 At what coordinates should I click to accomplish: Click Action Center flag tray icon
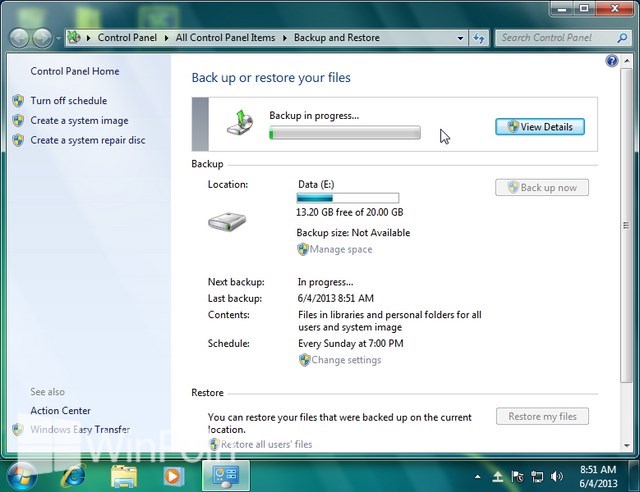tap(517, 476)
